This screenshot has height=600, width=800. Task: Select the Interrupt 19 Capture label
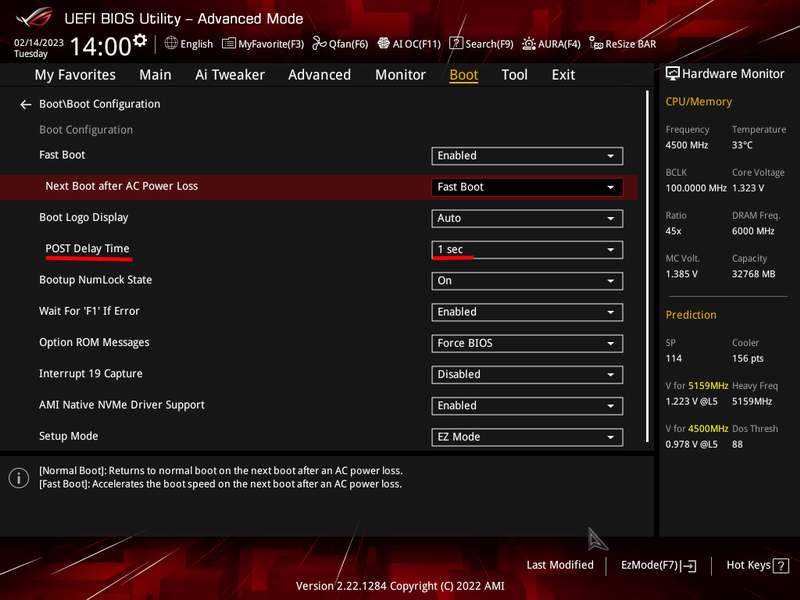tap(91, 373)
